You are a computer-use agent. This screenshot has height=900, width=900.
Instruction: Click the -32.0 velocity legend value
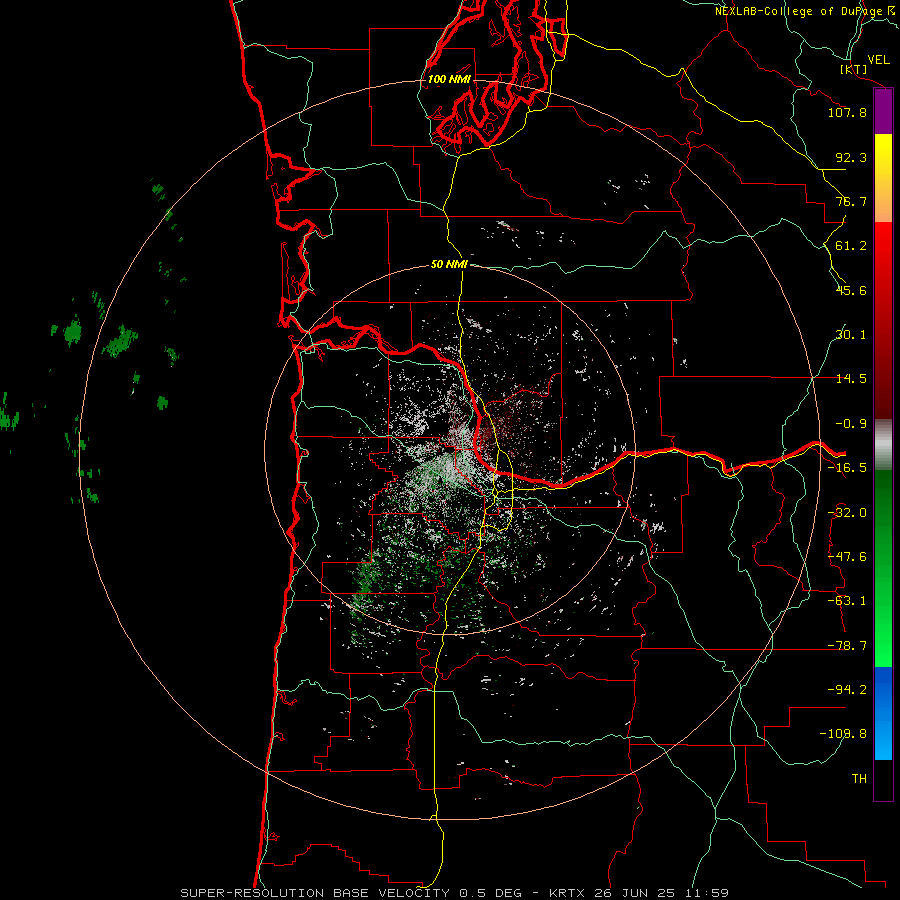click(847, 513)
